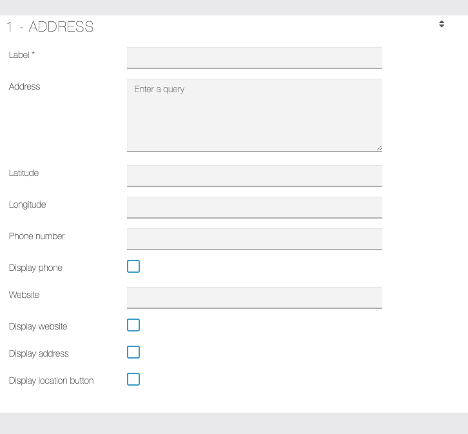The height and width of the screenshot is (434, 468).
Task: Click the Display phone label text
Action: 35,268
